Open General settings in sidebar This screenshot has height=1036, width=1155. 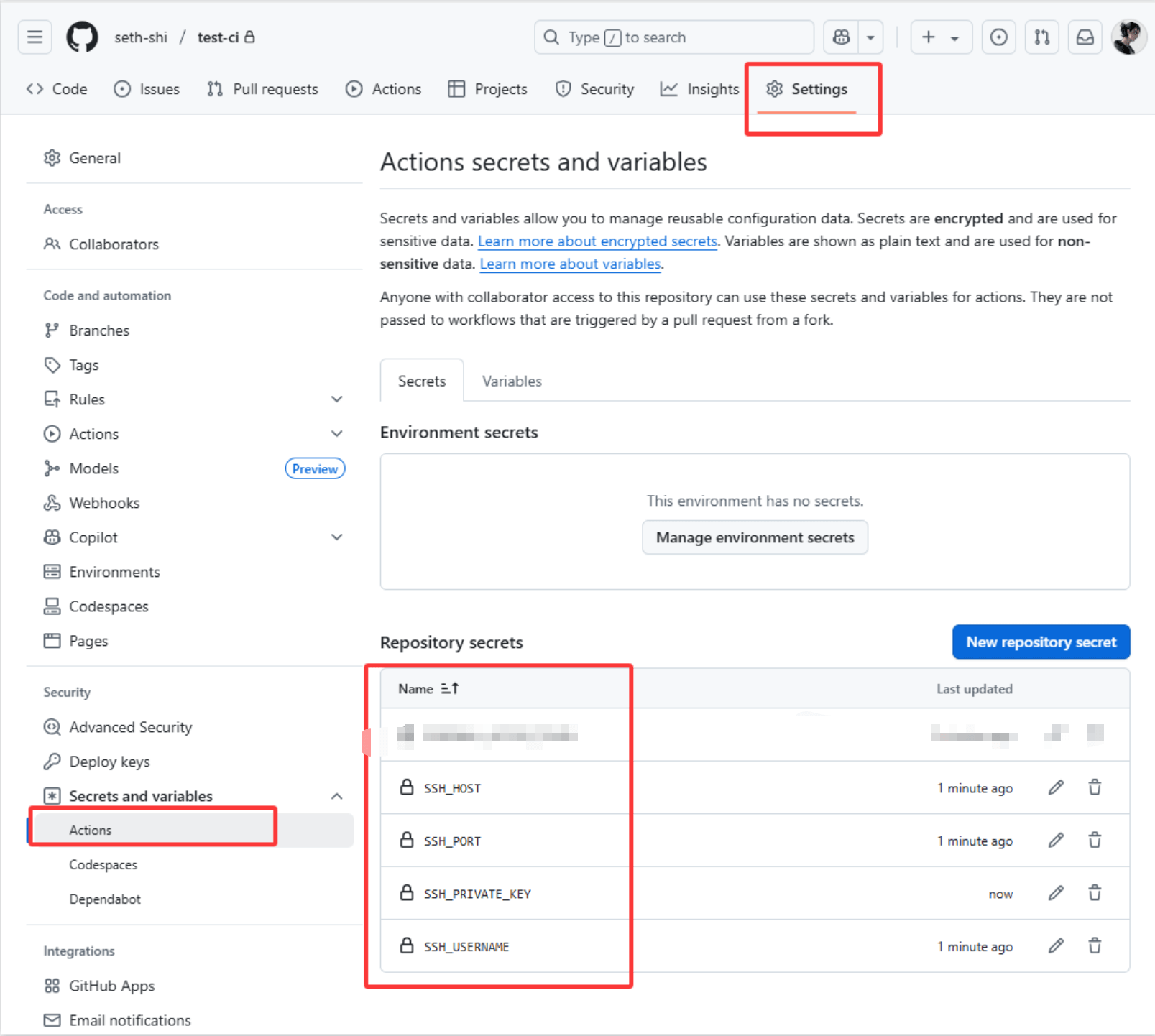click(95, 158)
